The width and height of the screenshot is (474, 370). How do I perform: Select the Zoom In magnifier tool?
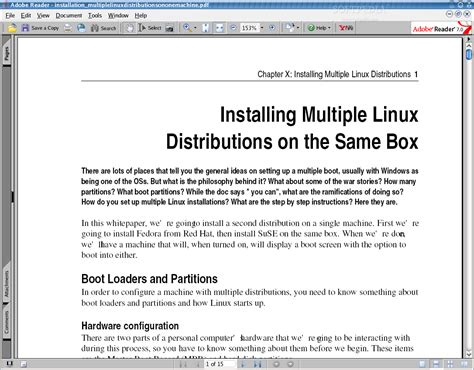pos(187,28)
